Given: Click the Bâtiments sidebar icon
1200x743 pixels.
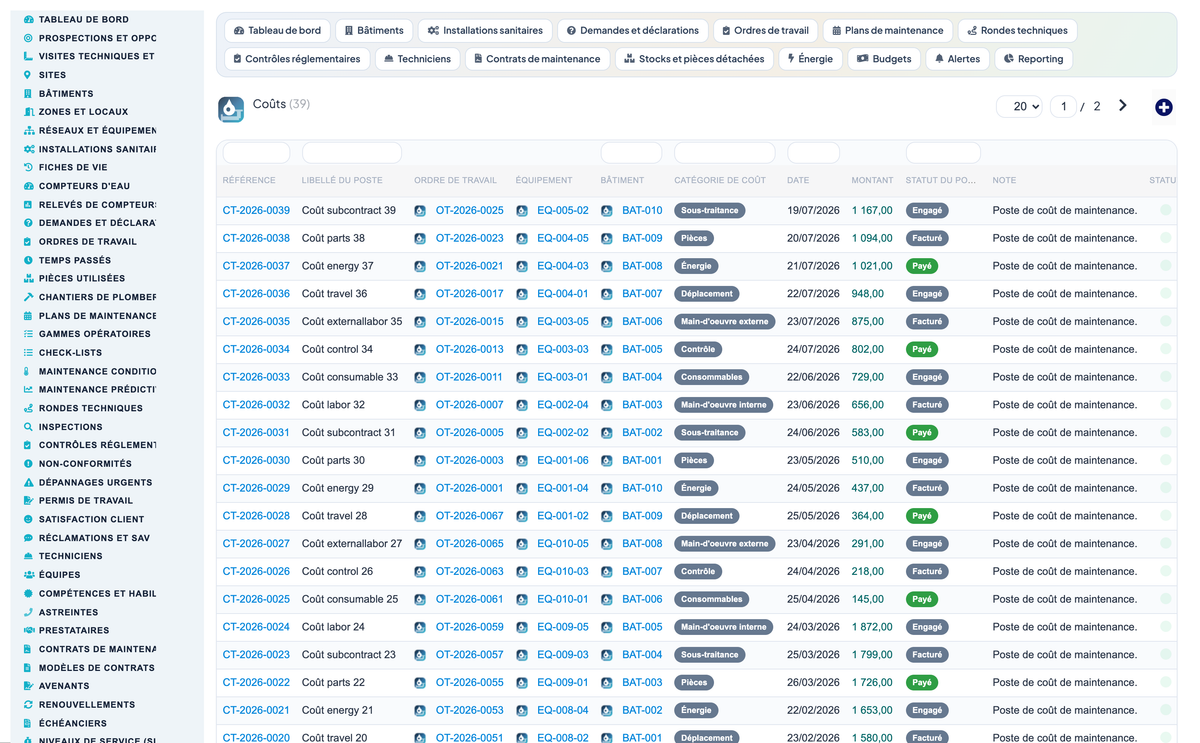Looking at the screenshot, I should 28,93.
